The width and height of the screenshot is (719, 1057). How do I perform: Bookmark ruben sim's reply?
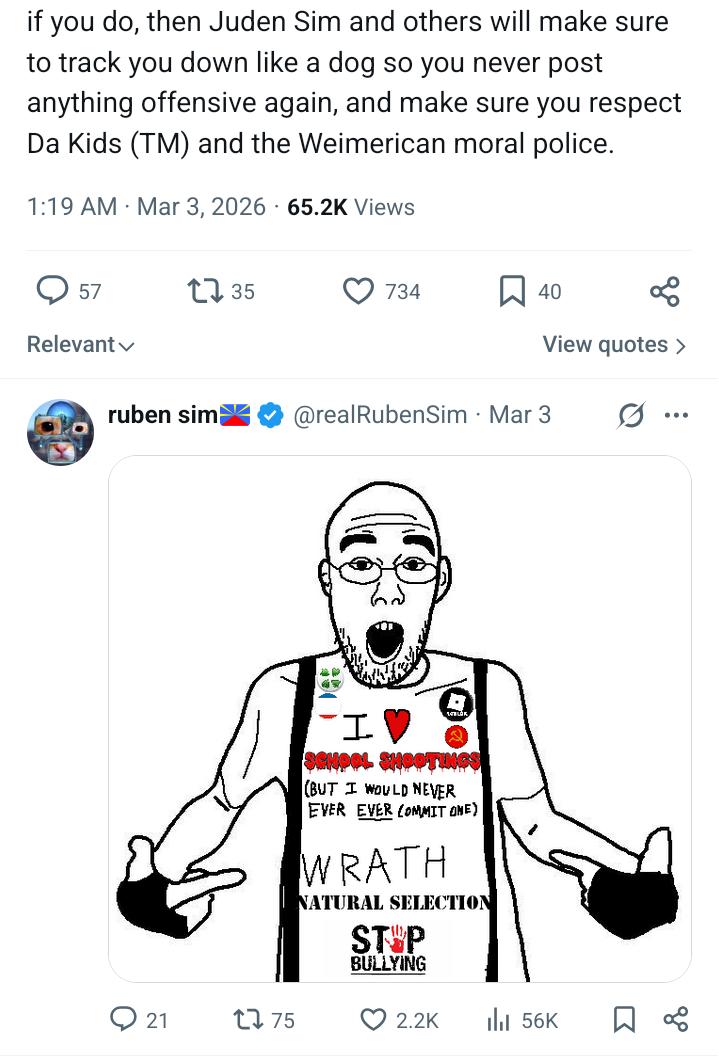(x=624, y=1019)
